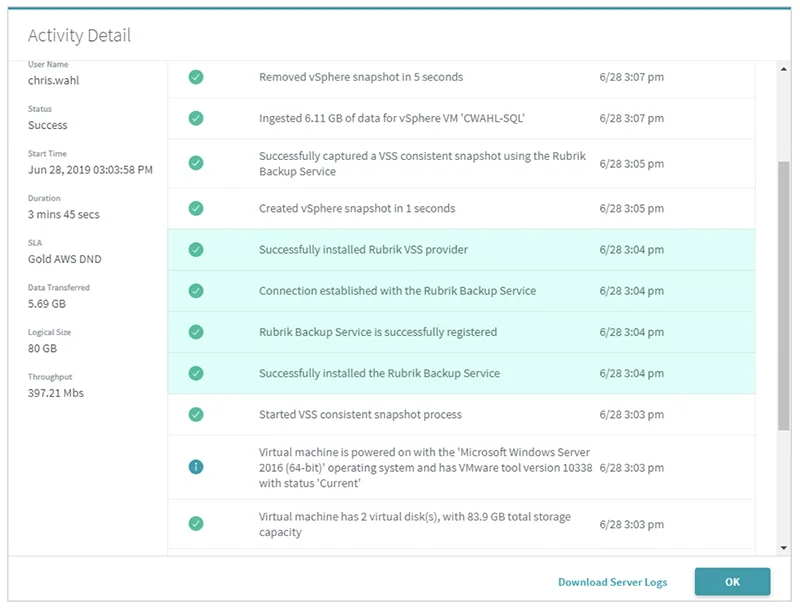Click the timestamp on 'Removed vSphere snapshot' row
The height and width of the screenshot is (611, 800).
[632, 77]
